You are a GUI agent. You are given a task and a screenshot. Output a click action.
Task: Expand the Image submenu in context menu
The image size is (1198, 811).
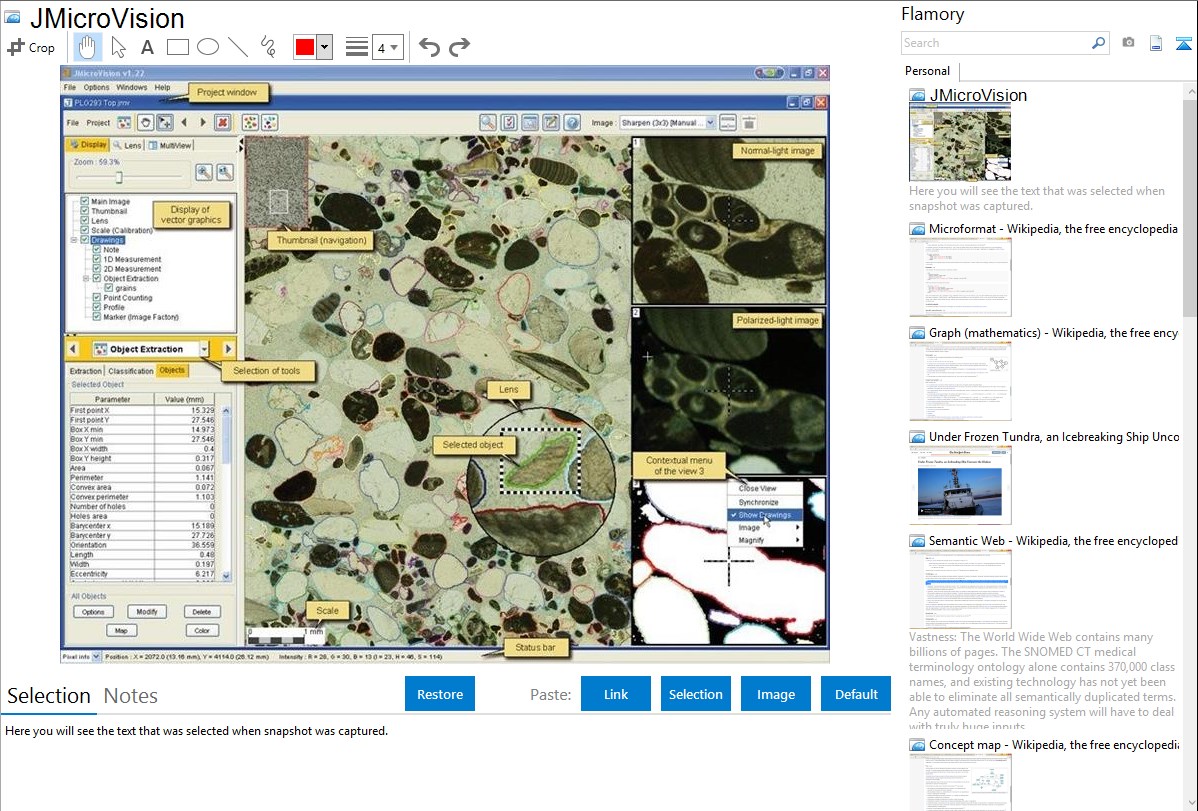[765, 527]
